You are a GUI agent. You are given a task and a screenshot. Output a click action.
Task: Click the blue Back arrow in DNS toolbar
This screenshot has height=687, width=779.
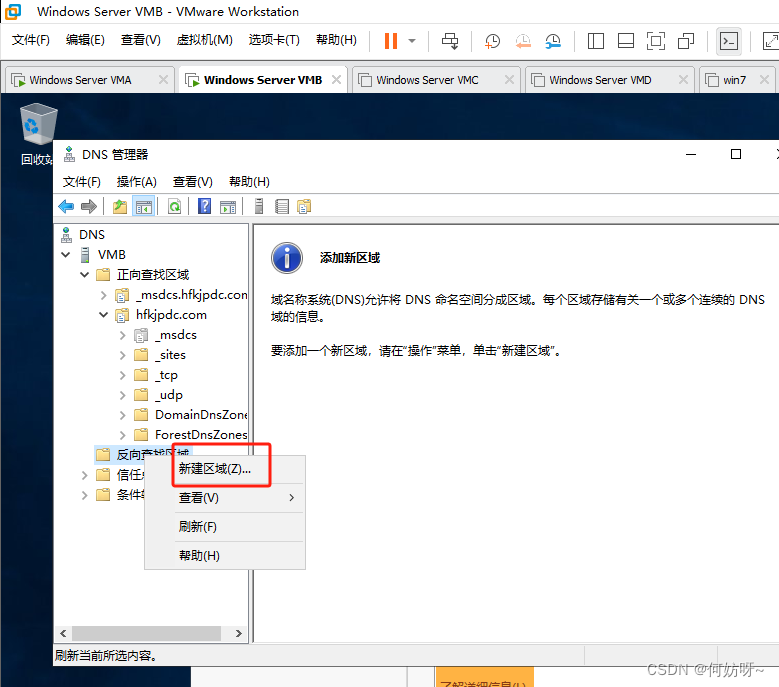pos(66,206)
